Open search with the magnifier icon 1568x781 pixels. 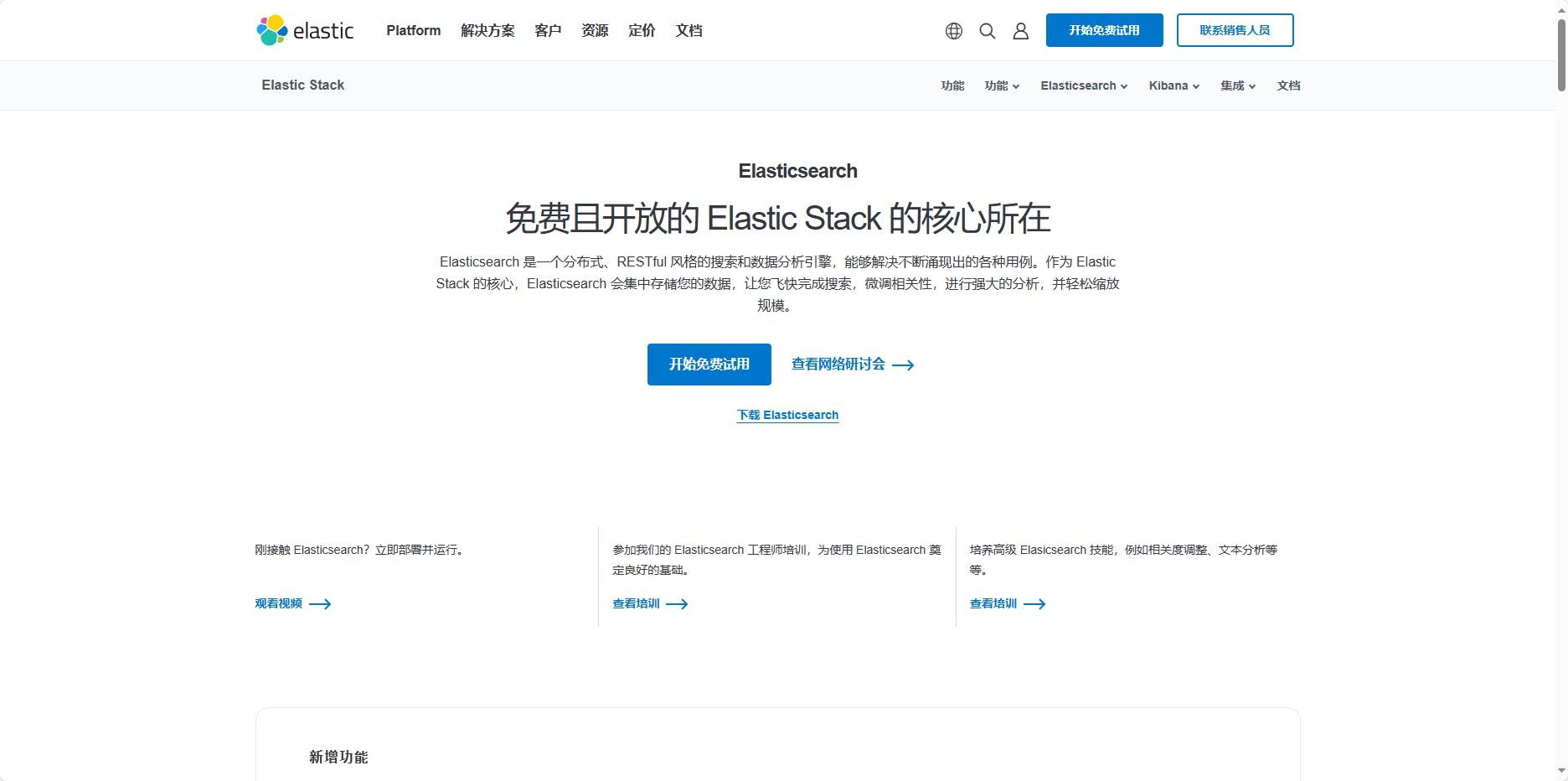pyautogui.click(x=987, y=31)
